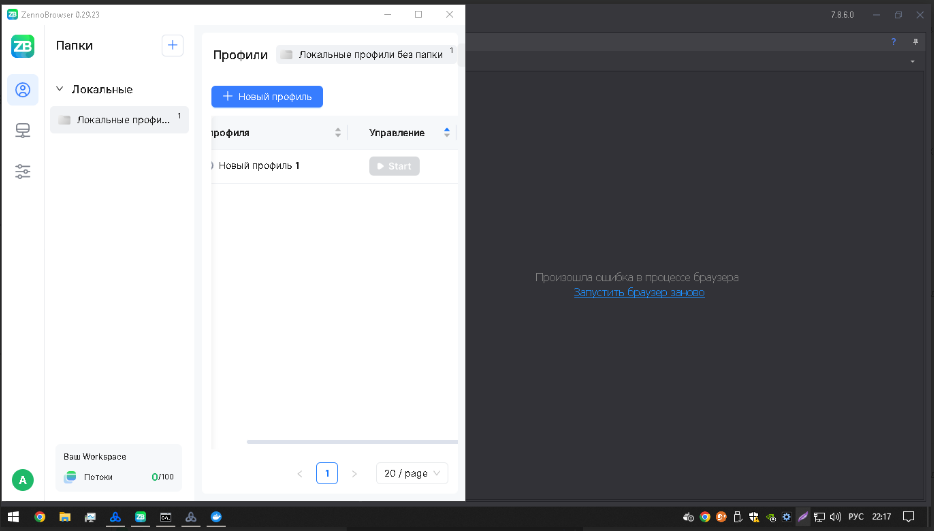Click the 'Новый профиль' button

[267, 97]
